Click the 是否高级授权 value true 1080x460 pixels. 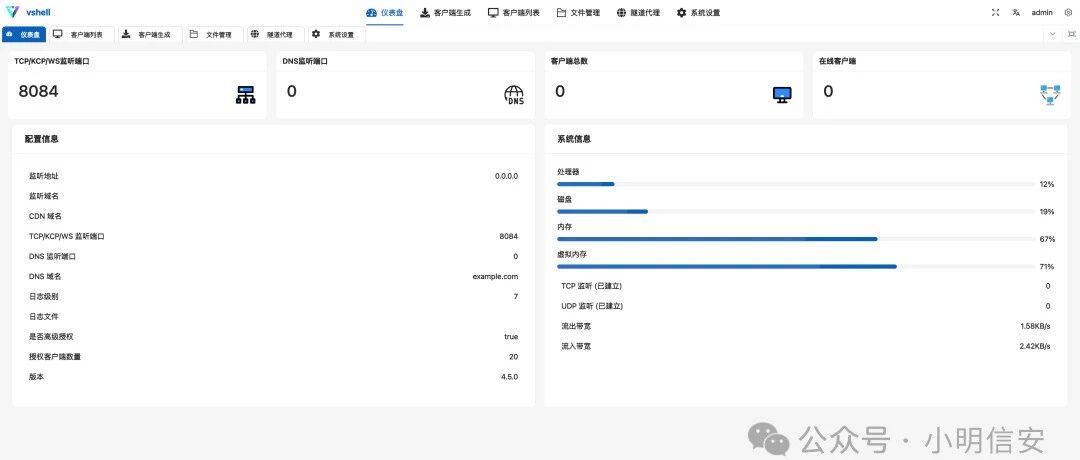[x=511, y=337]
